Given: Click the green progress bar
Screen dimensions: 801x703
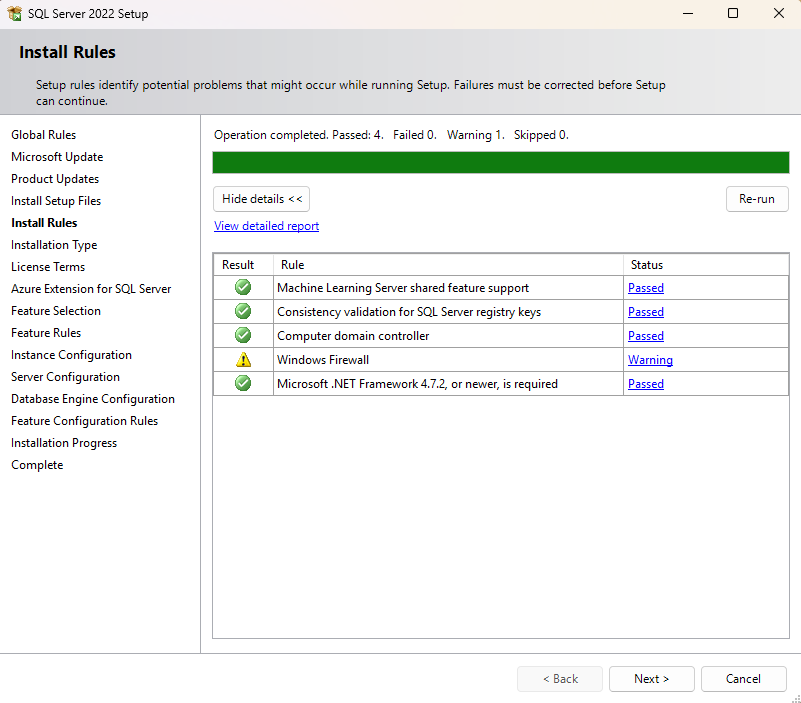Looking at the screenshot, I should pos(500,163).
